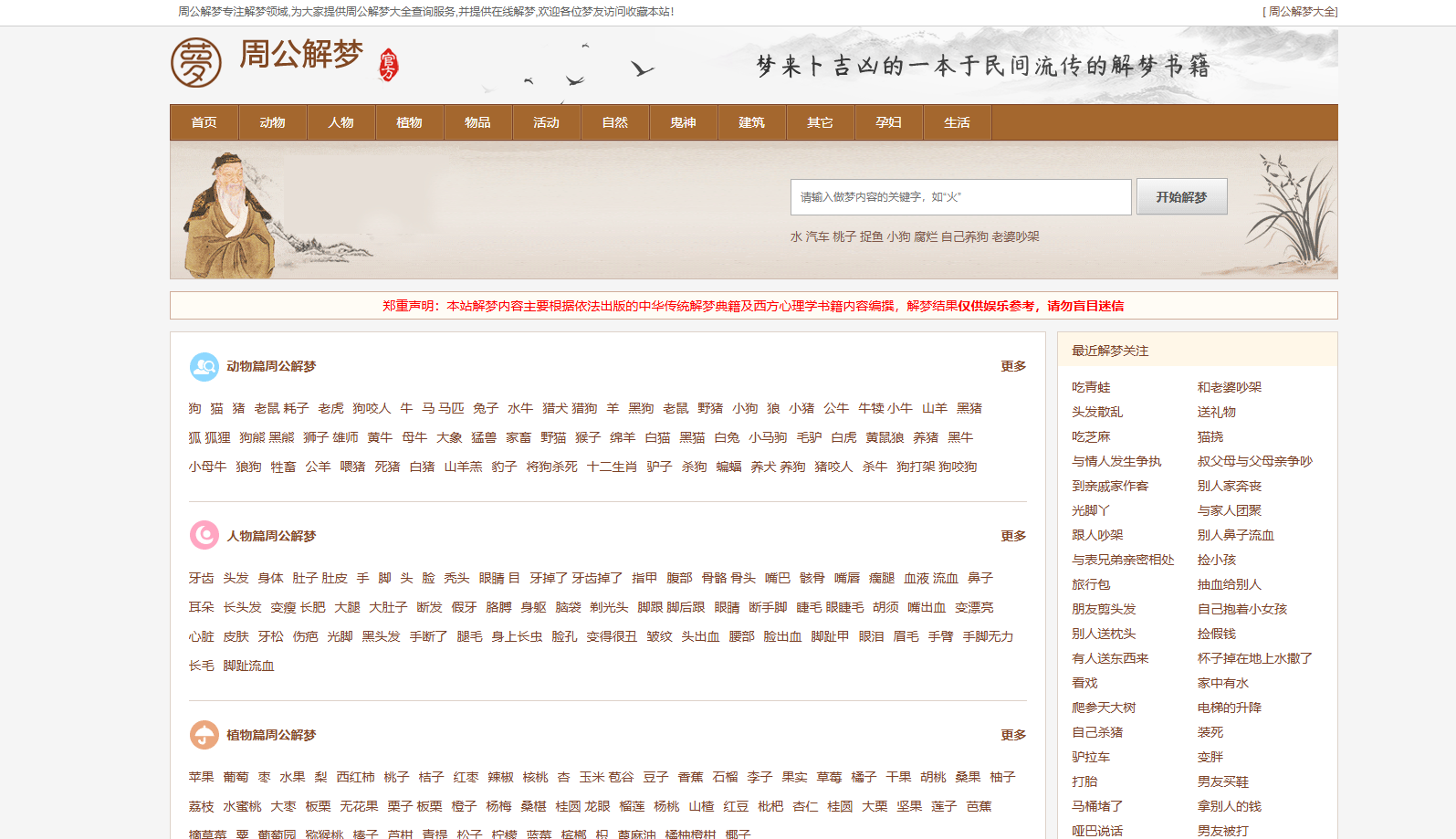Image resolution: width=1456 pixels, height=839 pixels.
Task: Click the 捉鱼 suggested keyword
Action: pos(872,236)
